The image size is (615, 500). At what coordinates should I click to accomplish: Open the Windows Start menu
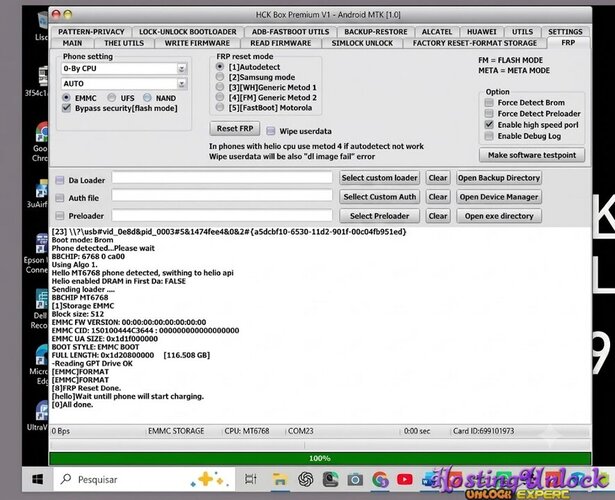pos(38,479)
